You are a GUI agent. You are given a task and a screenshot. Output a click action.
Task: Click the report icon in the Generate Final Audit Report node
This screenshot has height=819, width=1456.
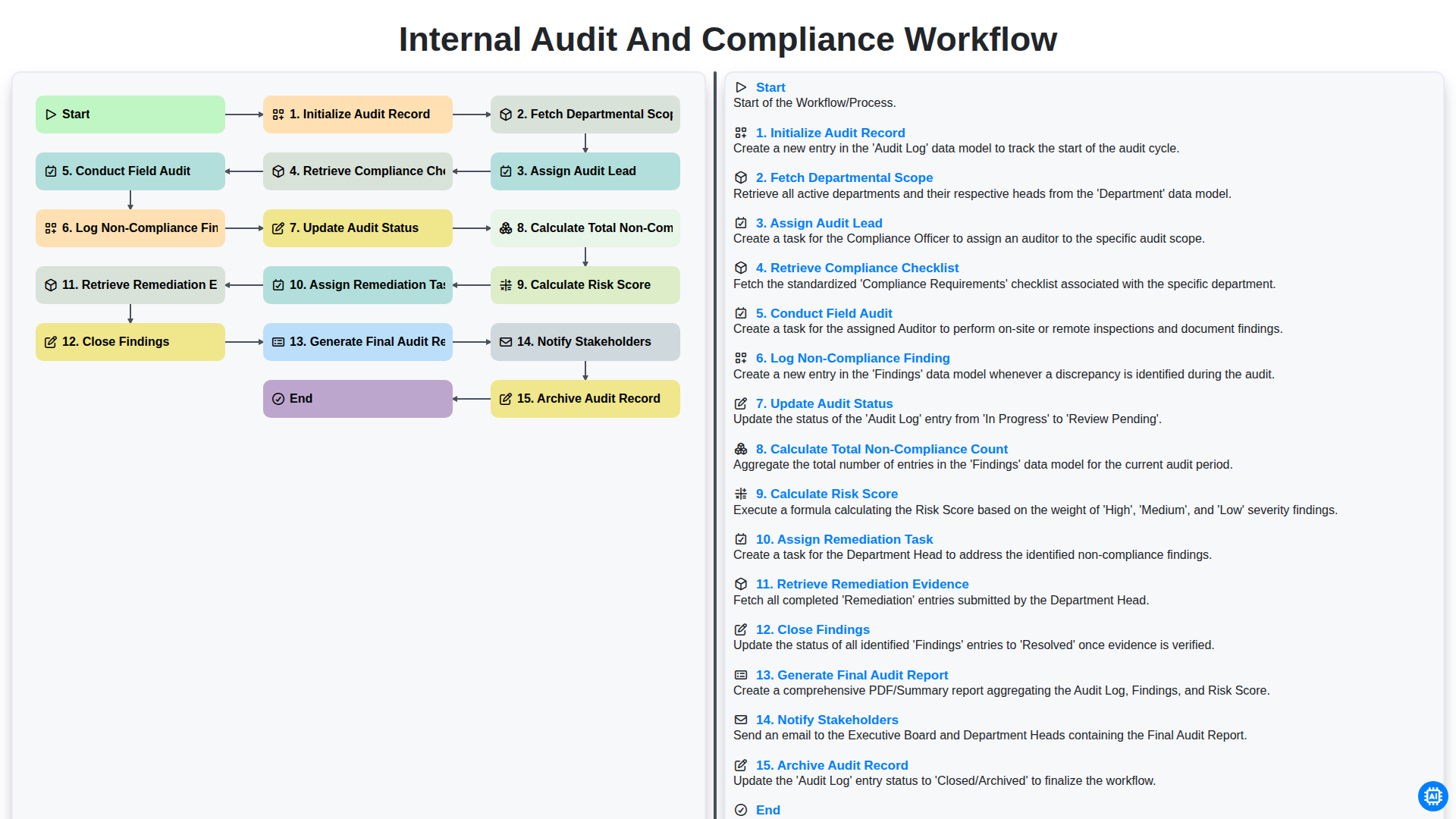pos(278,342)
